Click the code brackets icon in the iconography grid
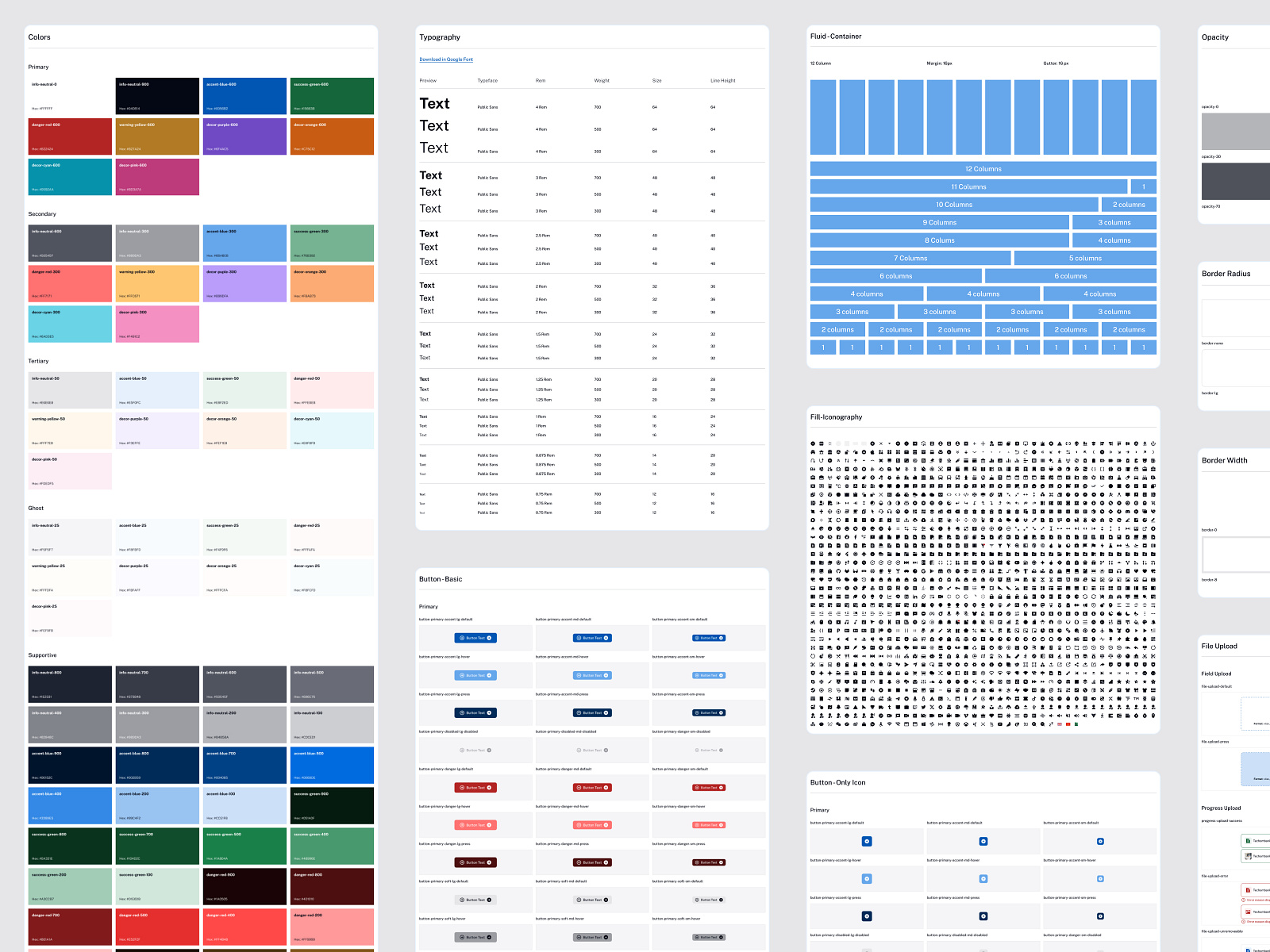The width and height of the screenshot is (1270, 952). pyautogui.click(x=948, y=494)
